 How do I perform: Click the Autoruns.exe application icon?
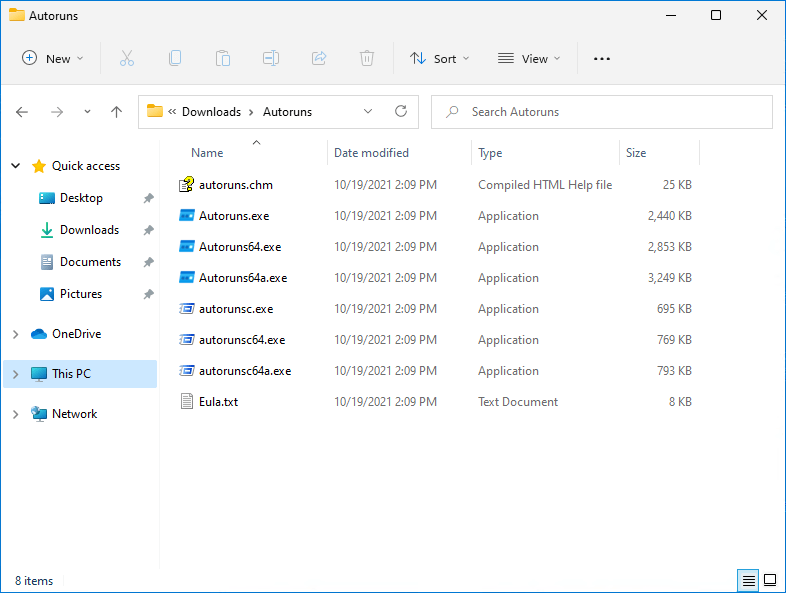186,216
